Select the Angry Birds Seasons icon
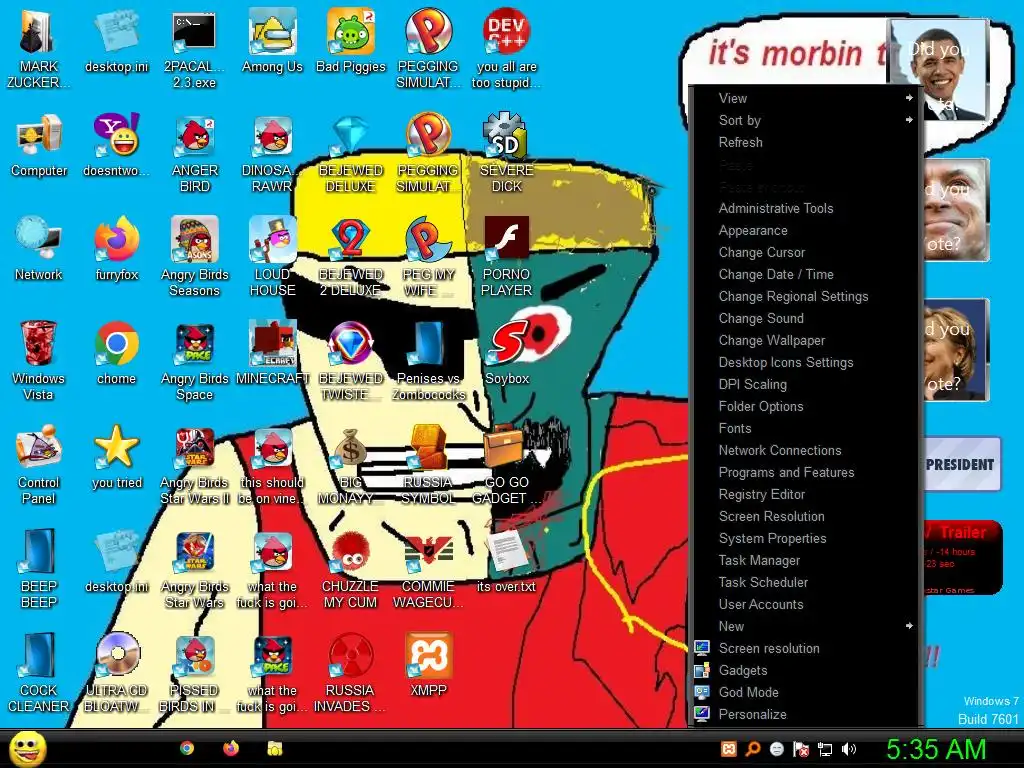 (x=195, y=257)
